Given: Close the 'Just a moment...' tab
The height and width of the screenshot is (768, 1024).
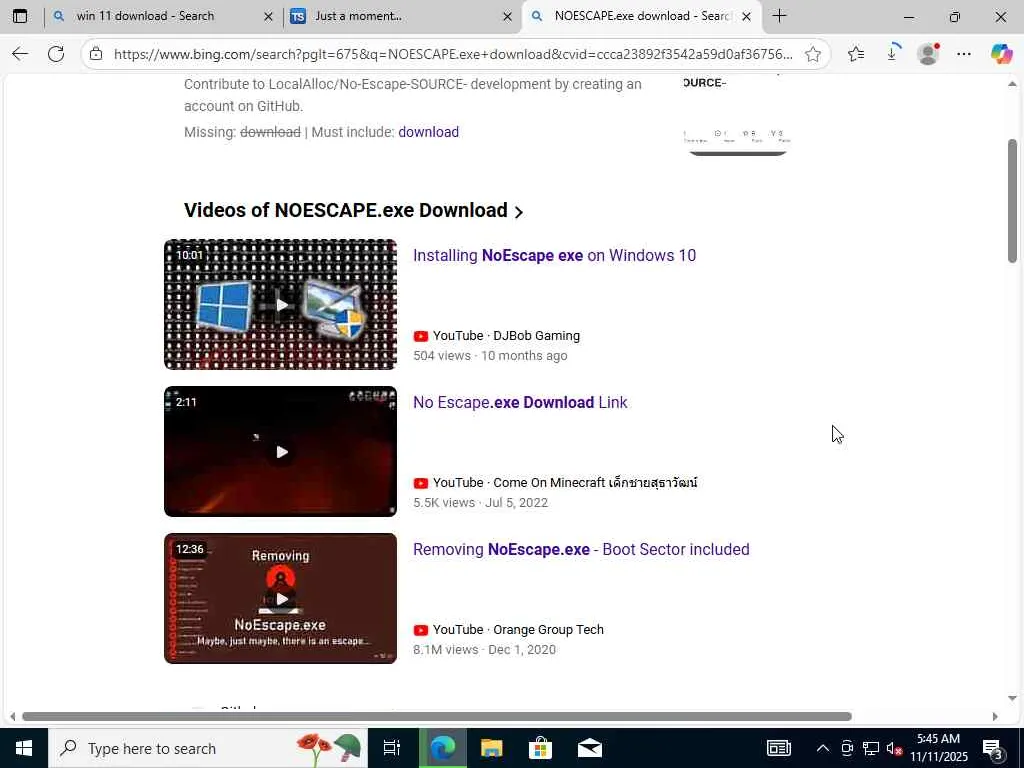Looking at the screenshot, I should (507, 17).
